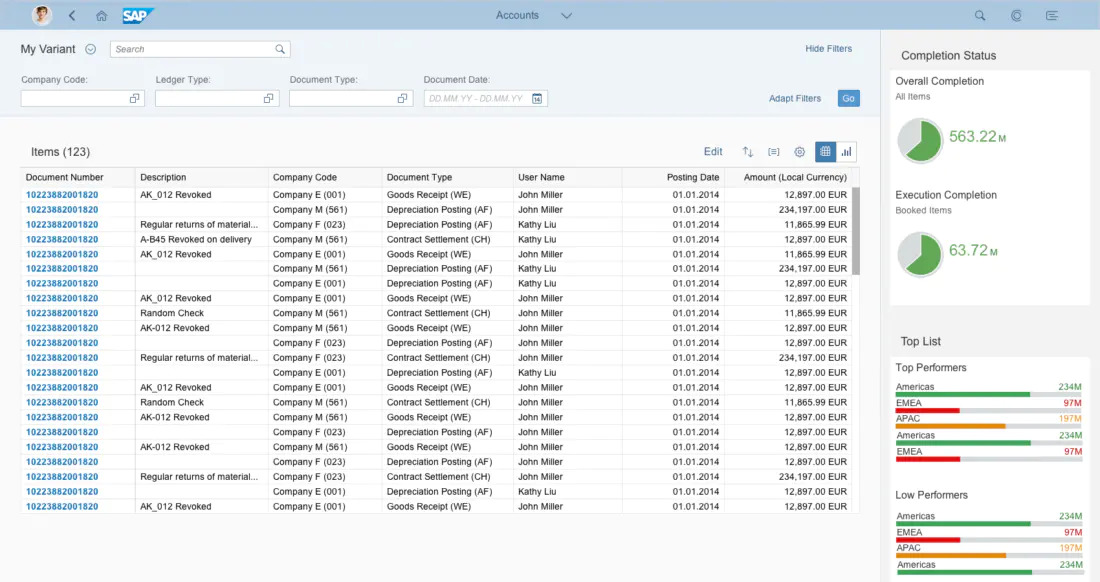Open value help for Ledger Type
The height and width of the screenshot is (582, 1100).
[269, 99]
